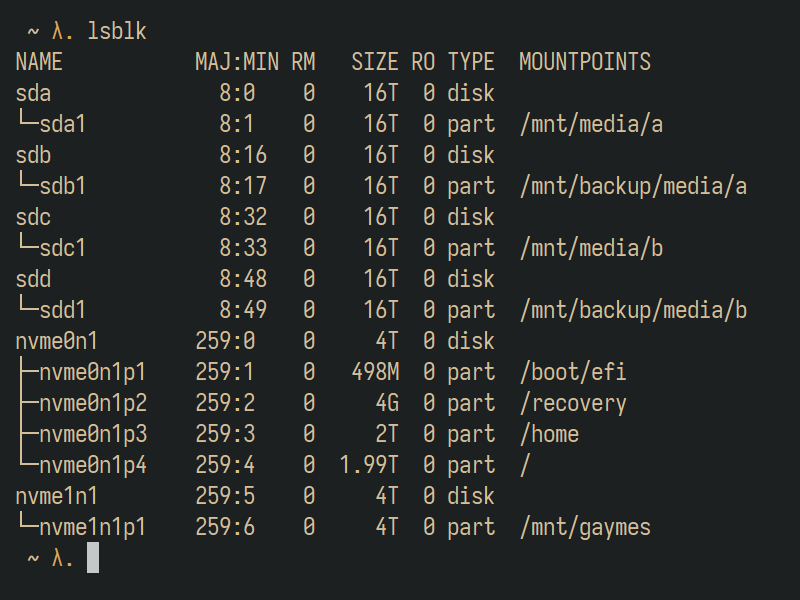Select the sda1 partition name
This screenshot has width=800, height=600.
(63, 124)
